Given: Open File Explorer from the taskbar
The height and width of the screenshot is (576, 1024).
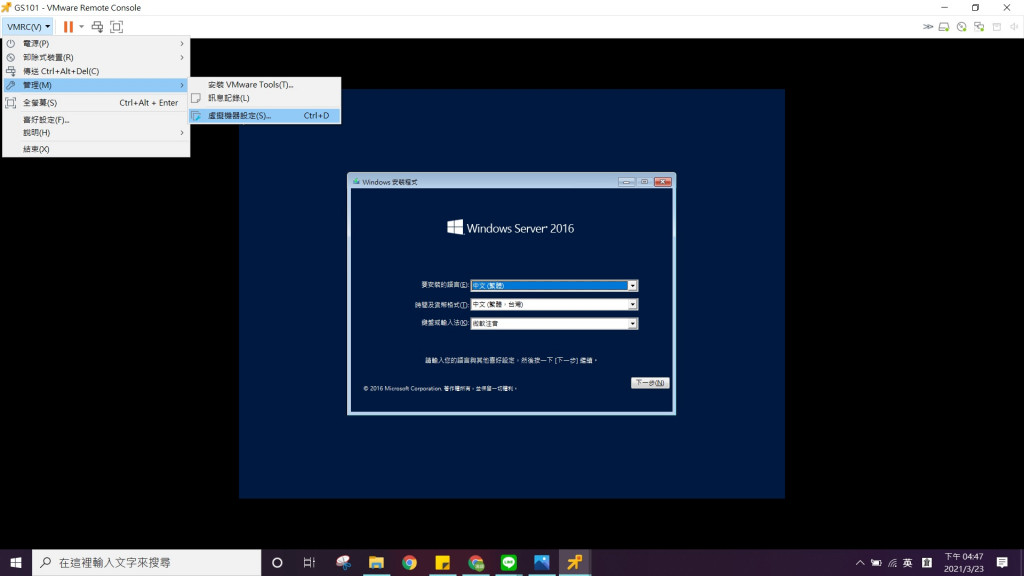Looking at the screenshot, I should [x=376, y=562].
